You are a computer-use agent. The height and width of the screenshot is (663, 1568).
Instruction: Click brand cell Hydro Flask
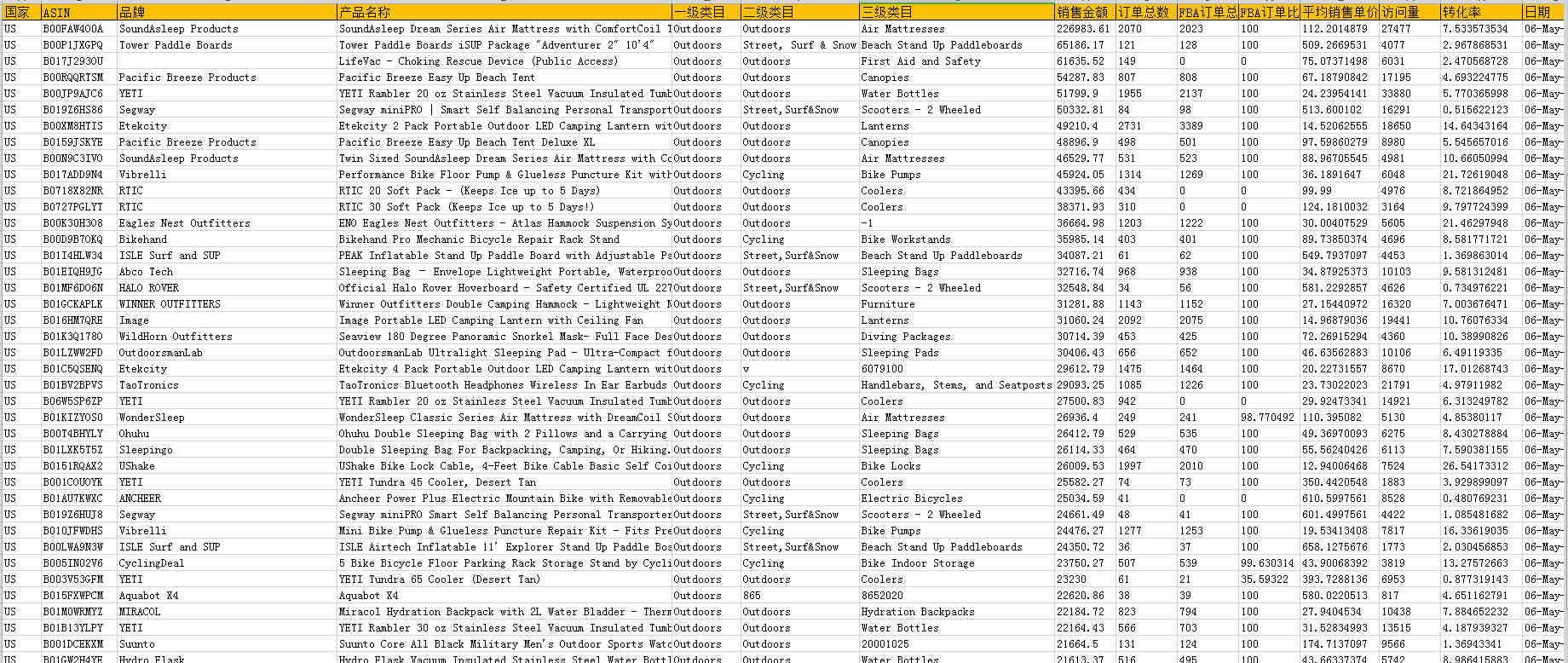(227, 659)
